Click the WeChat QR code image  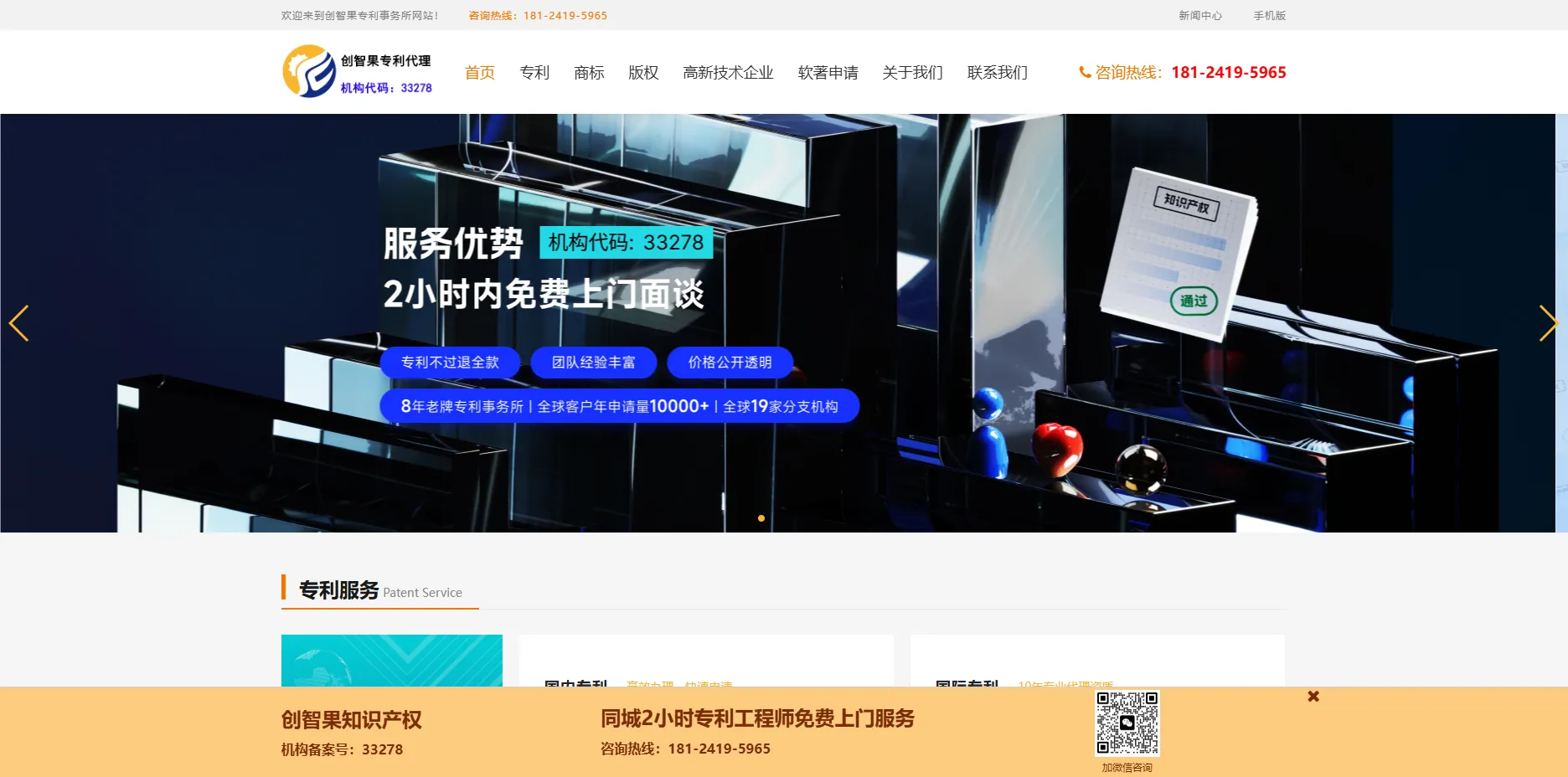tap(1127, 723)
